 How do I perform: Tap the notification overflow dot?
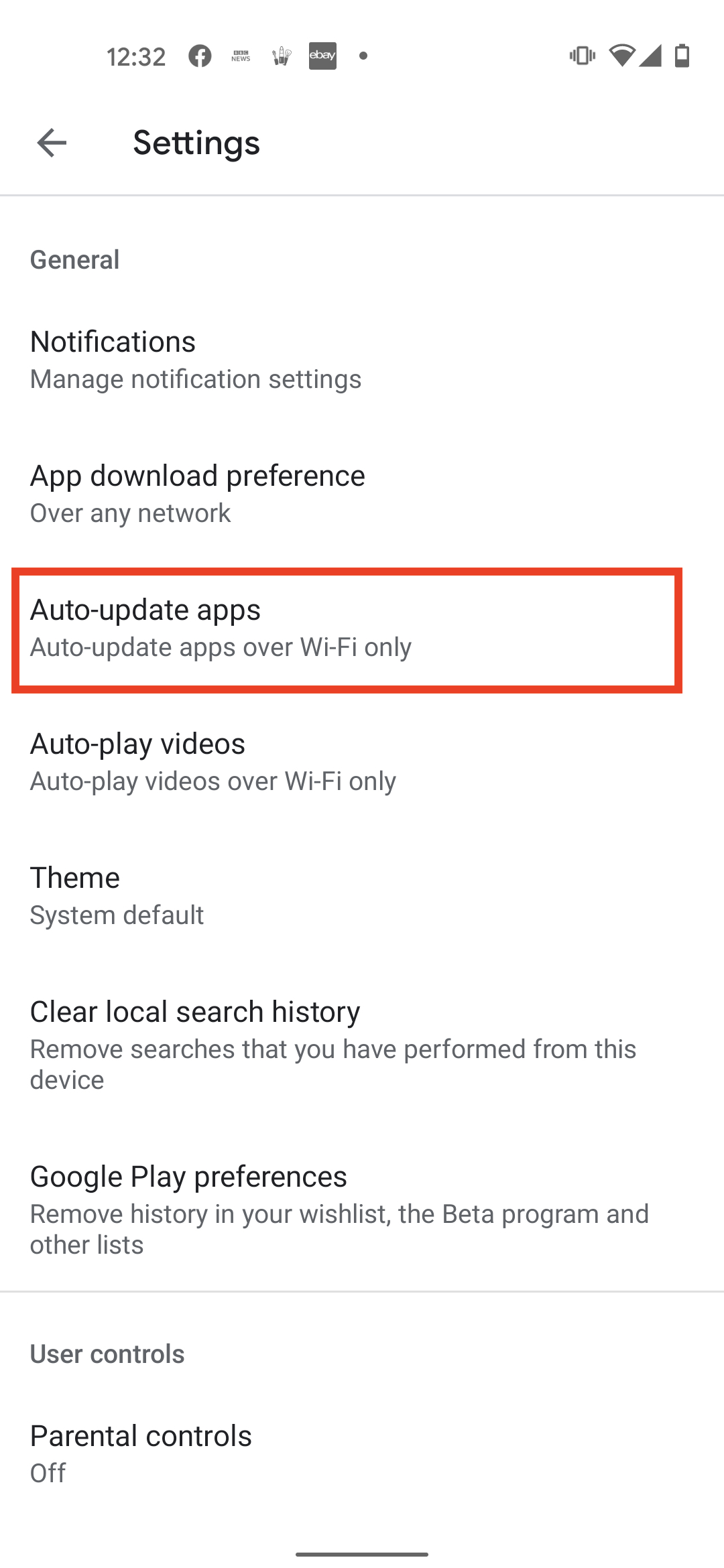(x=363, y=56)
